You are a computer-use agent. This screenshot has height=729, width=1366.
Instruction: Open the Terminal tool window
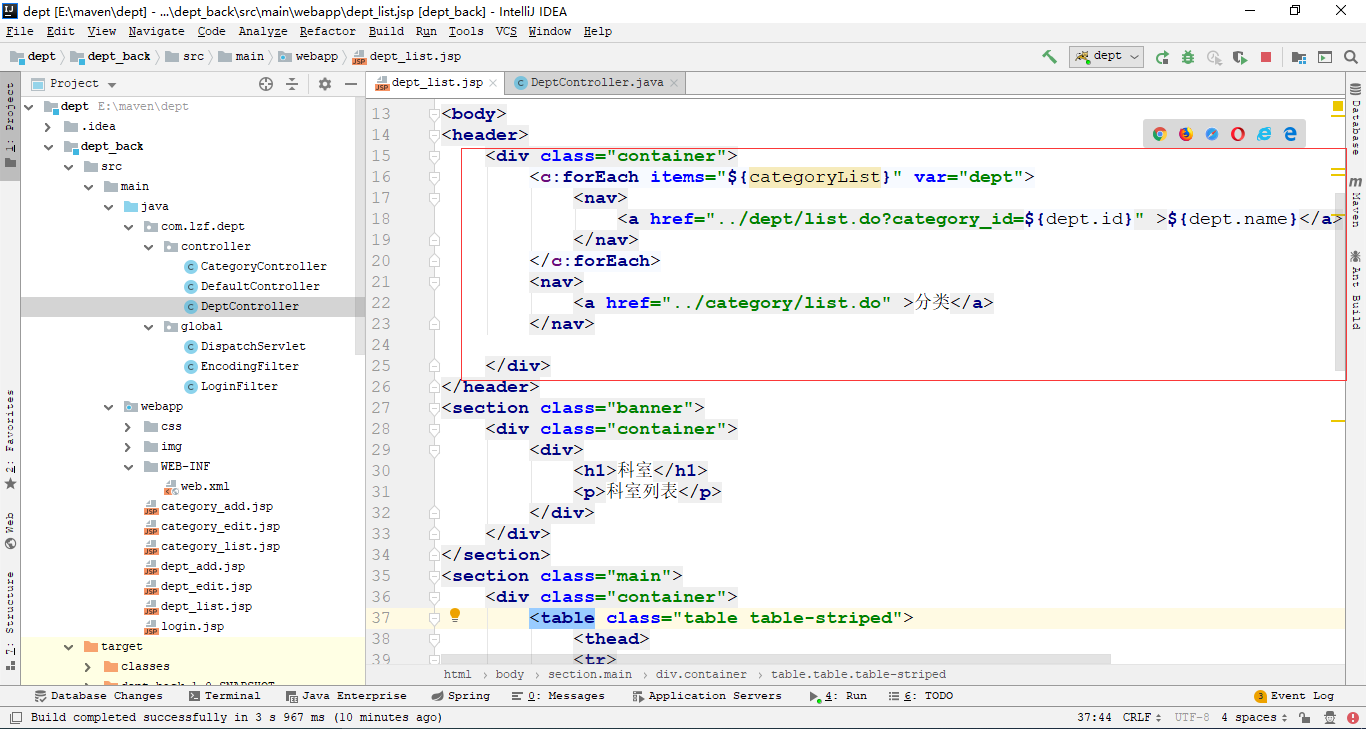(223, 696)
